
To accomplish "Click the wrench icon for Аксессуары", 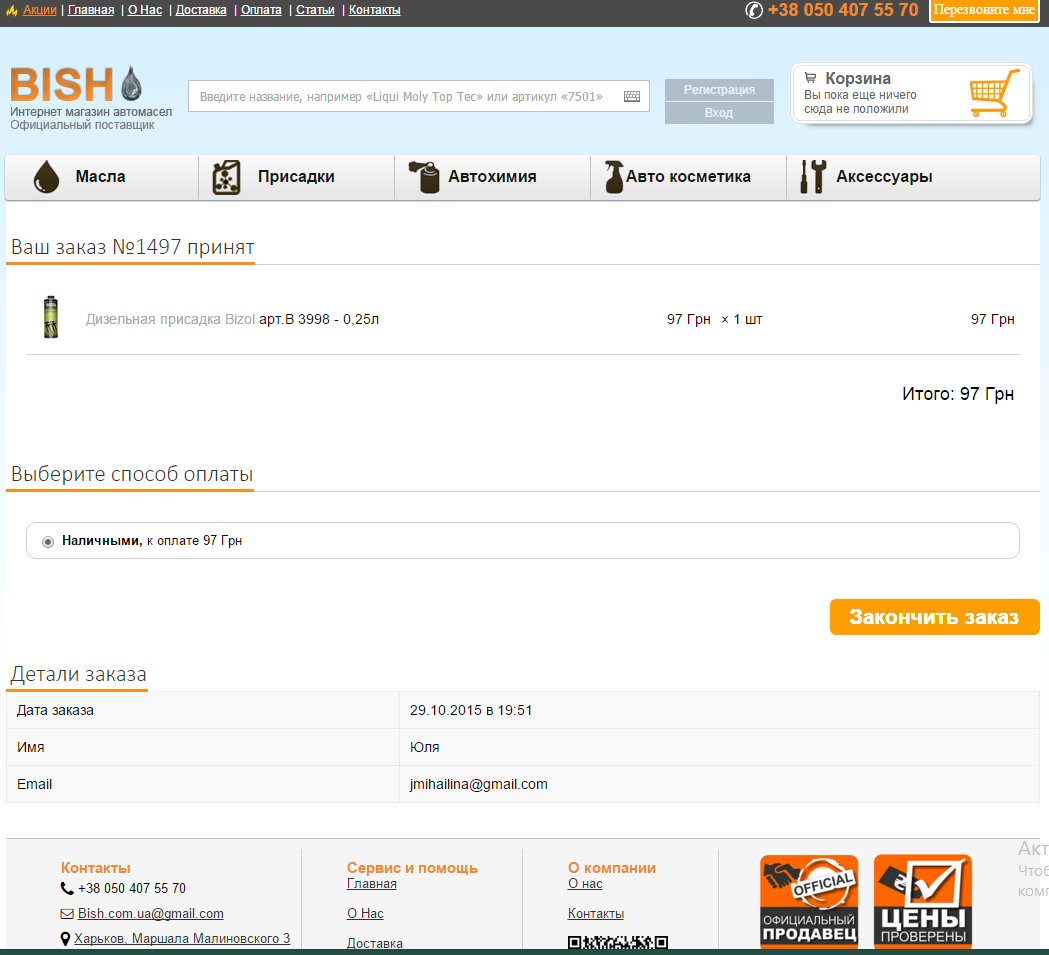I will [812, 177].
